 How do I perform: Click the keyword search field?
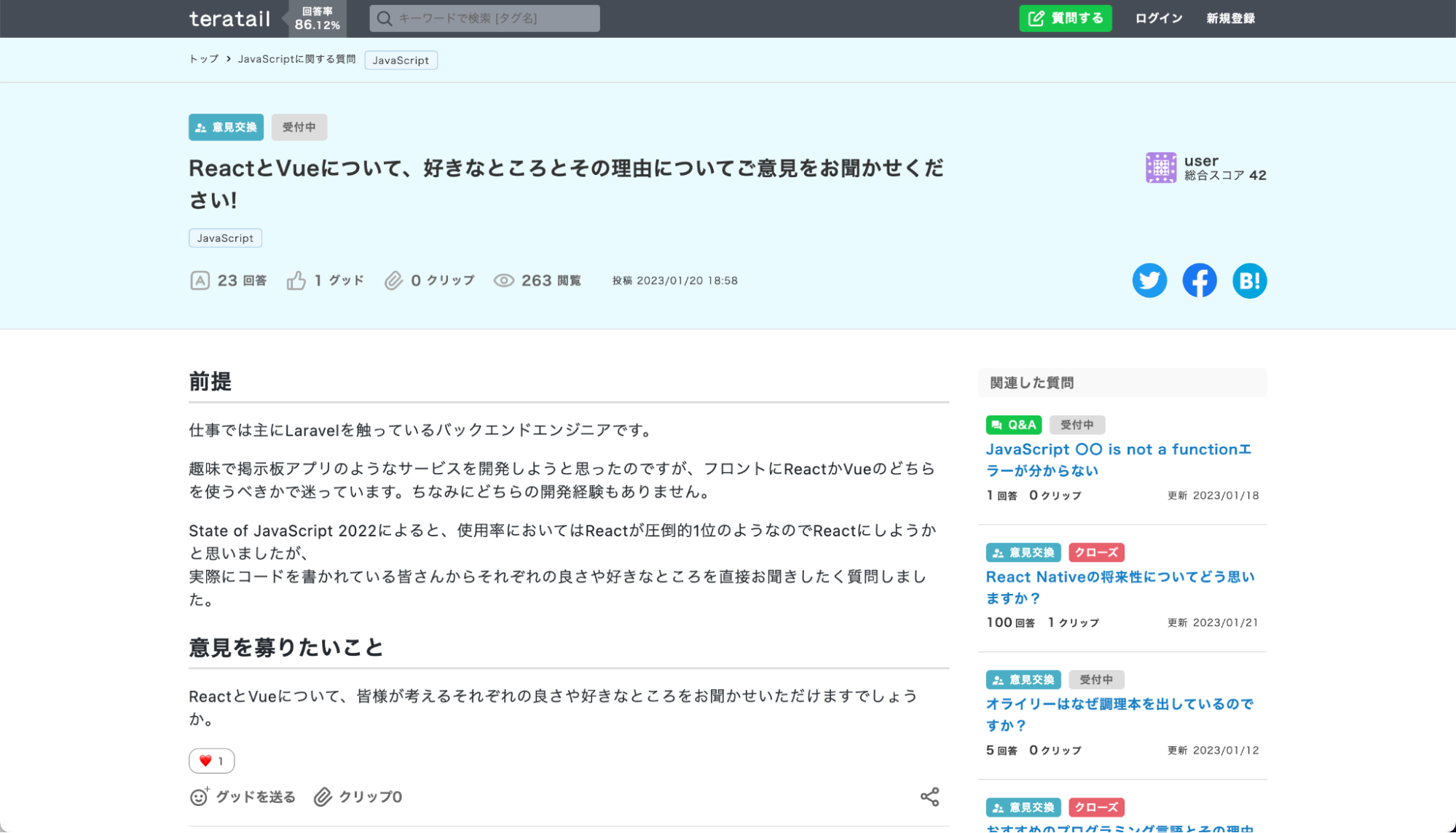point(484,18)
